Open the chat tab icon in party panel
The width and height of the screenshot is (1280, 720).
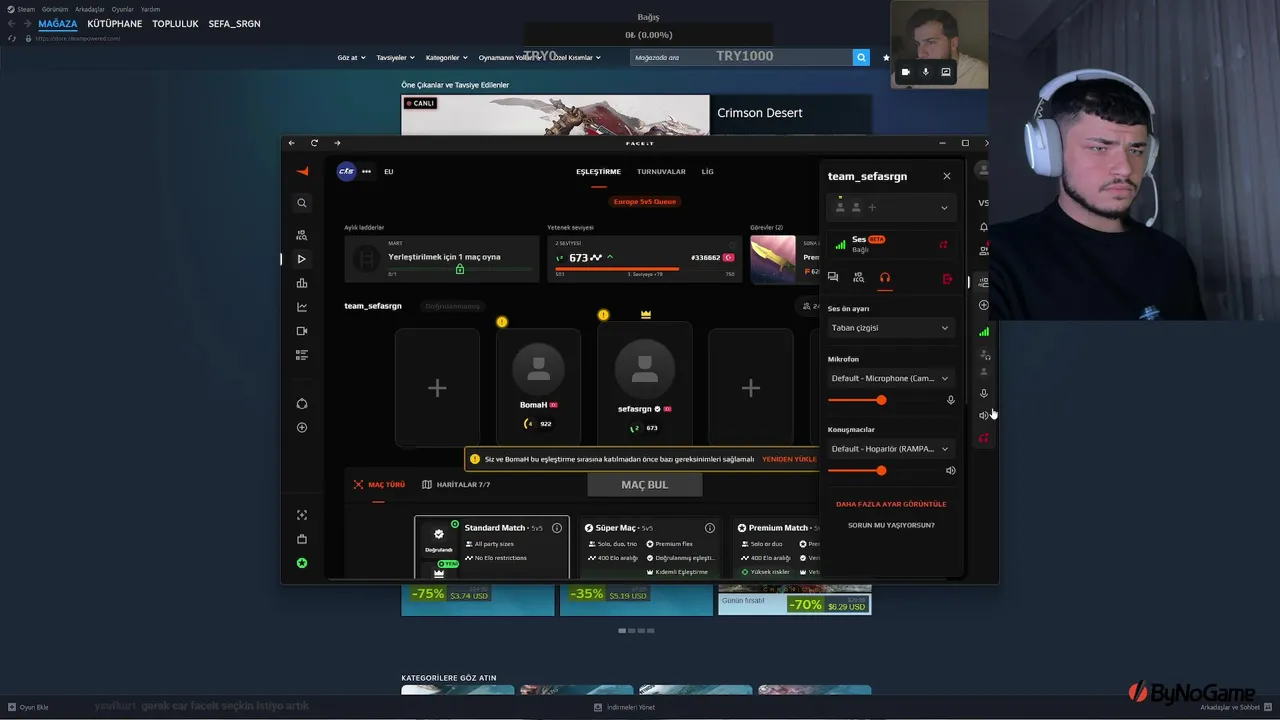coord(833,278)
